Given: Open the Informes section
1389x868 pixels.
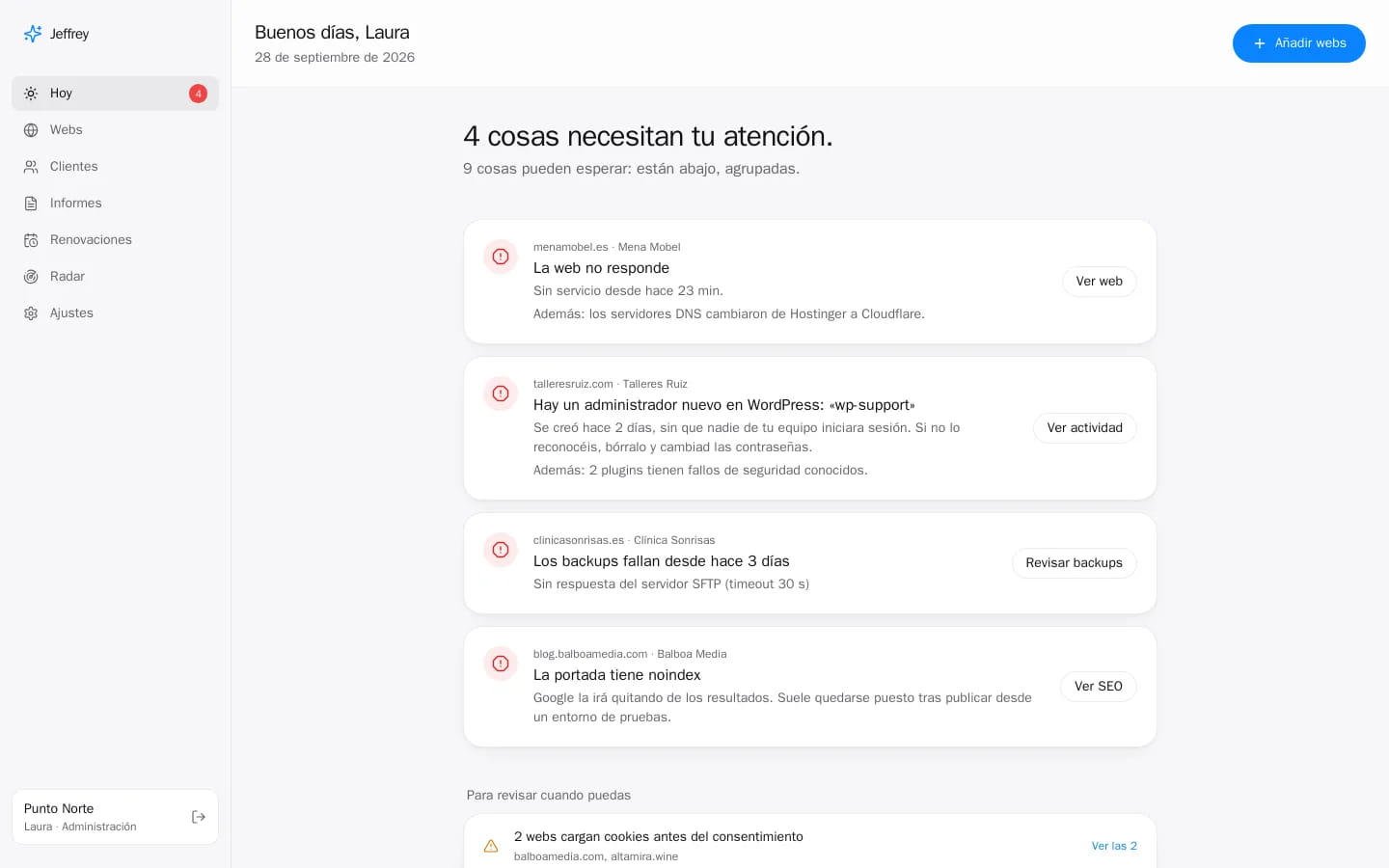Looking at the screenshot, I should 115,203.
